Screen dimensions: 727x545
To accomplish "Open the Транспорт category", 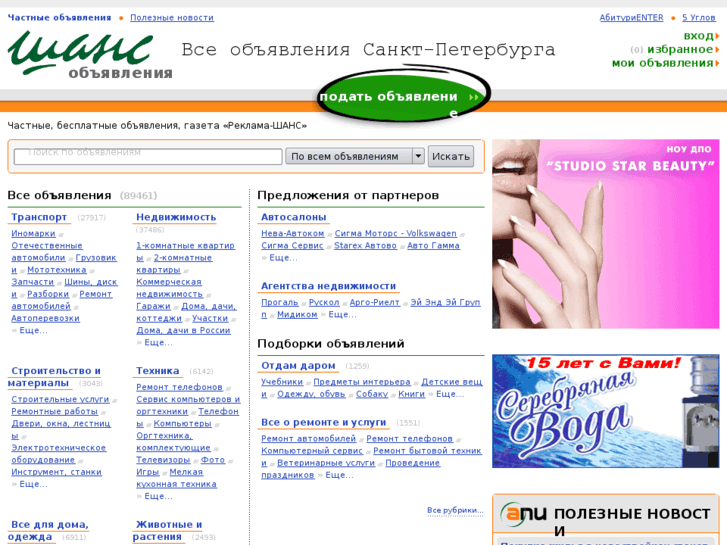I will tap(39, 217).
